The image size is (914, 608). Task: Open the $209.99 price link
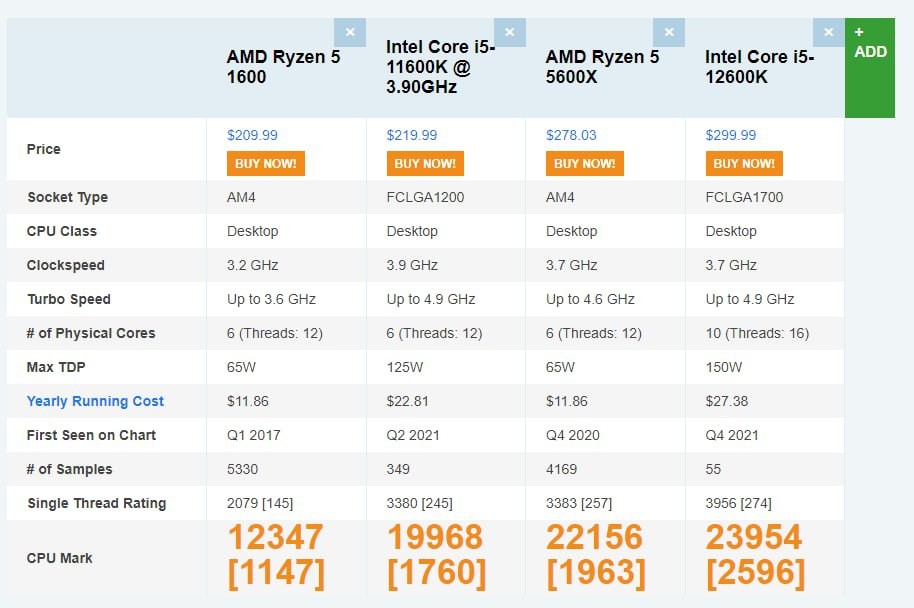252,135
